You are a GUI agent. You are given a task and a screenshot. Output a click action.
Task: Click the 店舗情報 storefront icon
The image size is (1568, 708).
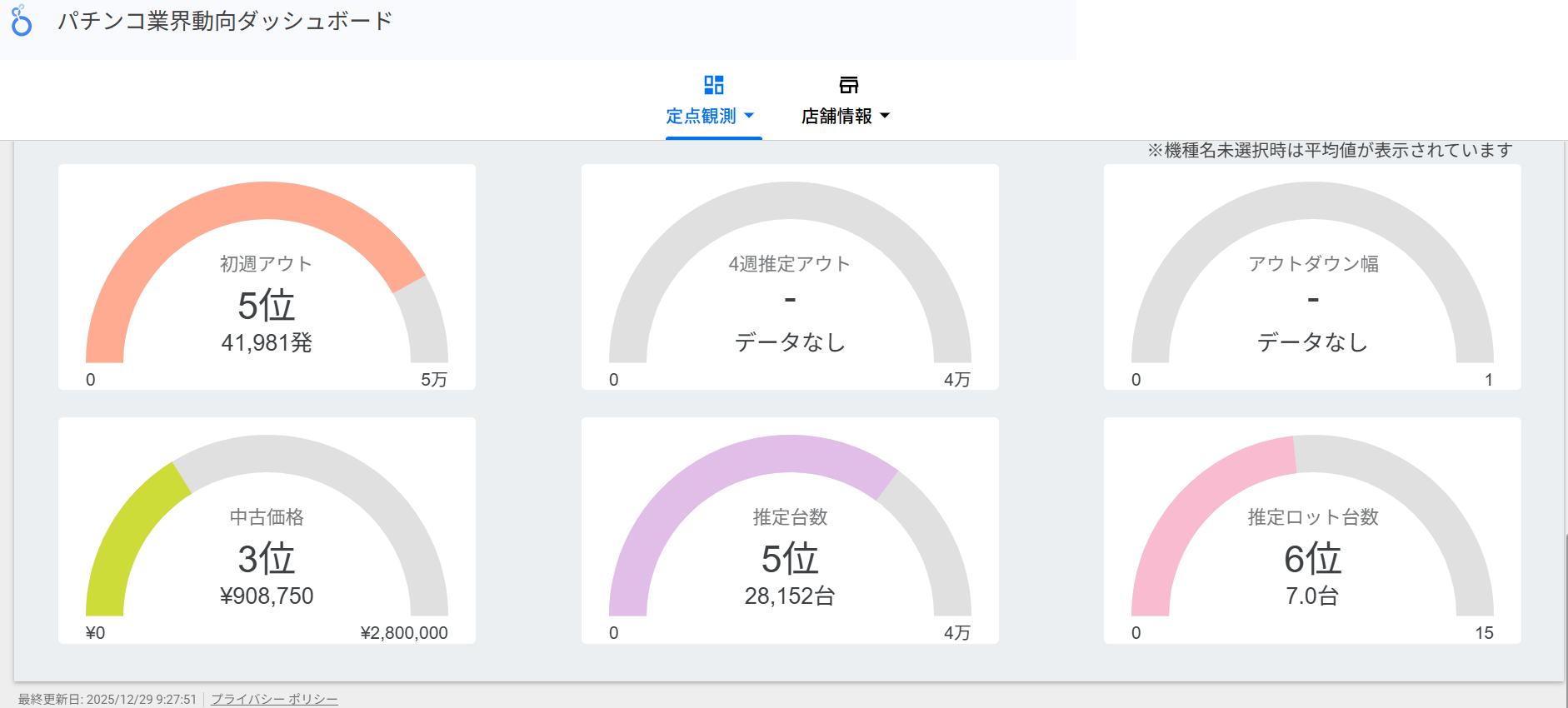coord(848,85)
